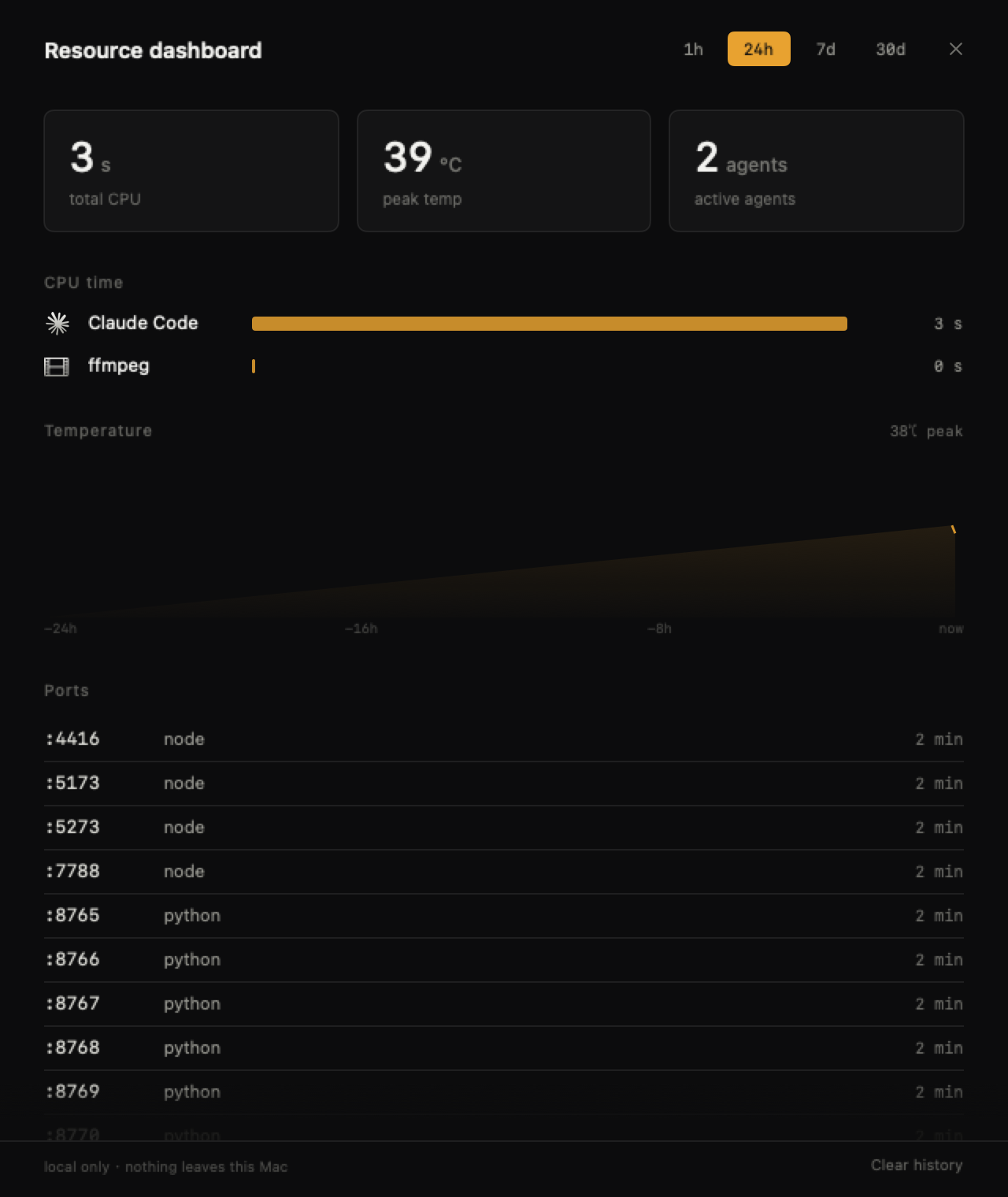1008x1197 pixels.
Task: Select port :5173 row
Action: [x=504, y=784]
